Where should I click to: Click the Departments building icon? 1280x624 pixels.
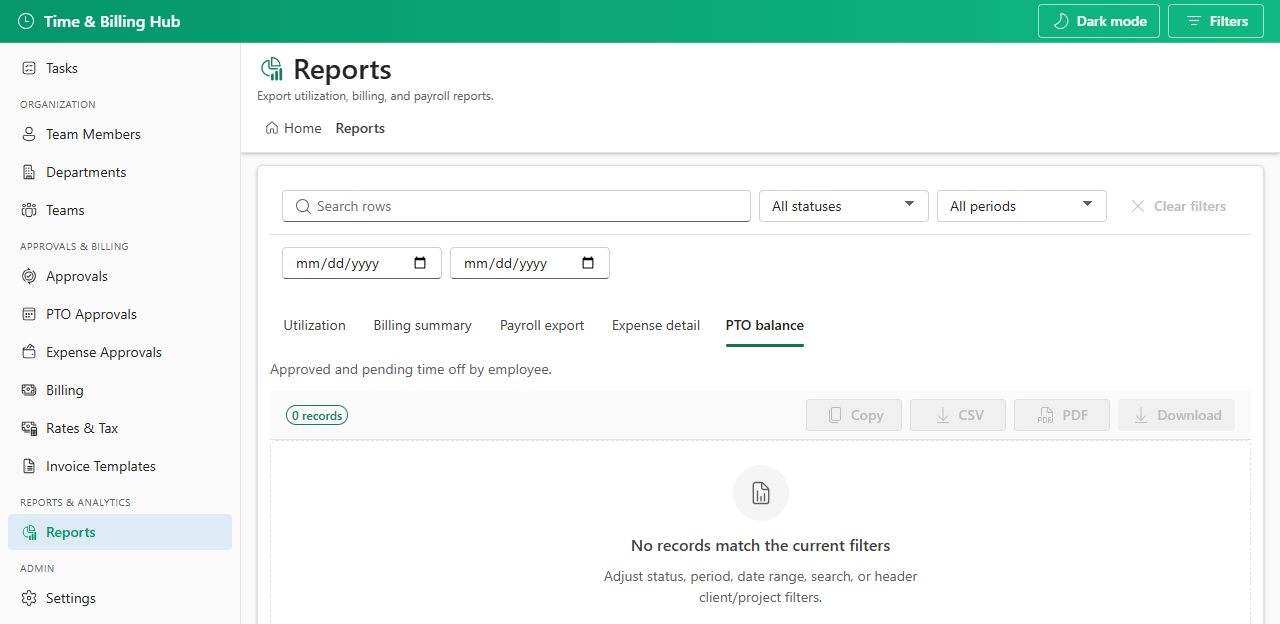point(29,172)
